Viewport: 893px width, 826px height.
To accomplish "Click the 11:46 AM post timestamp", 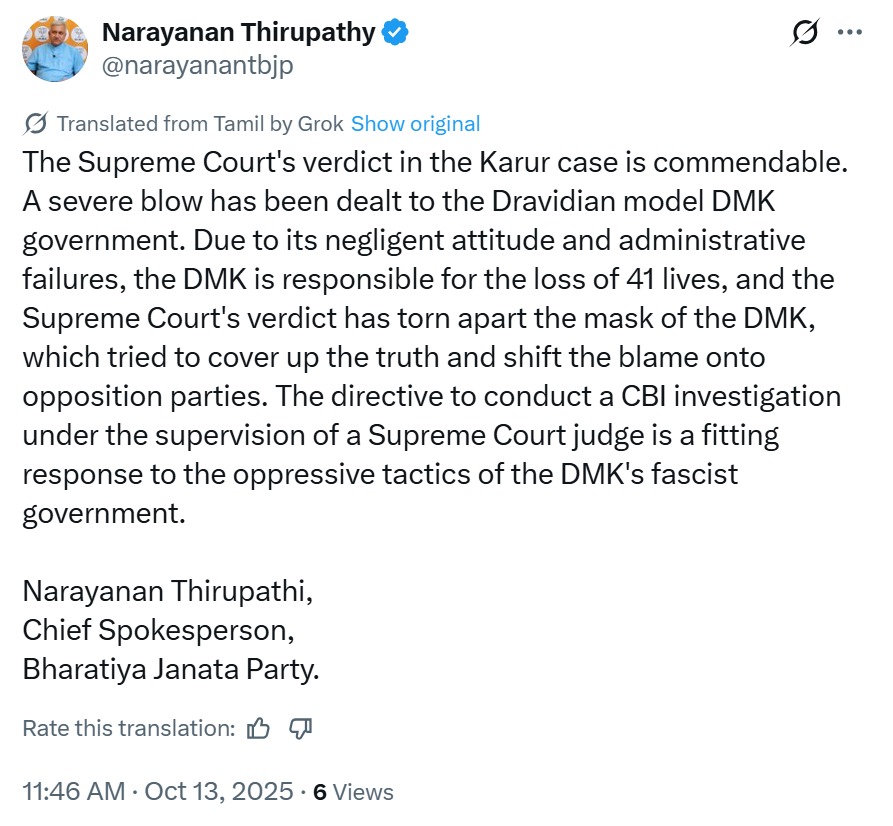I will [73, 792].
